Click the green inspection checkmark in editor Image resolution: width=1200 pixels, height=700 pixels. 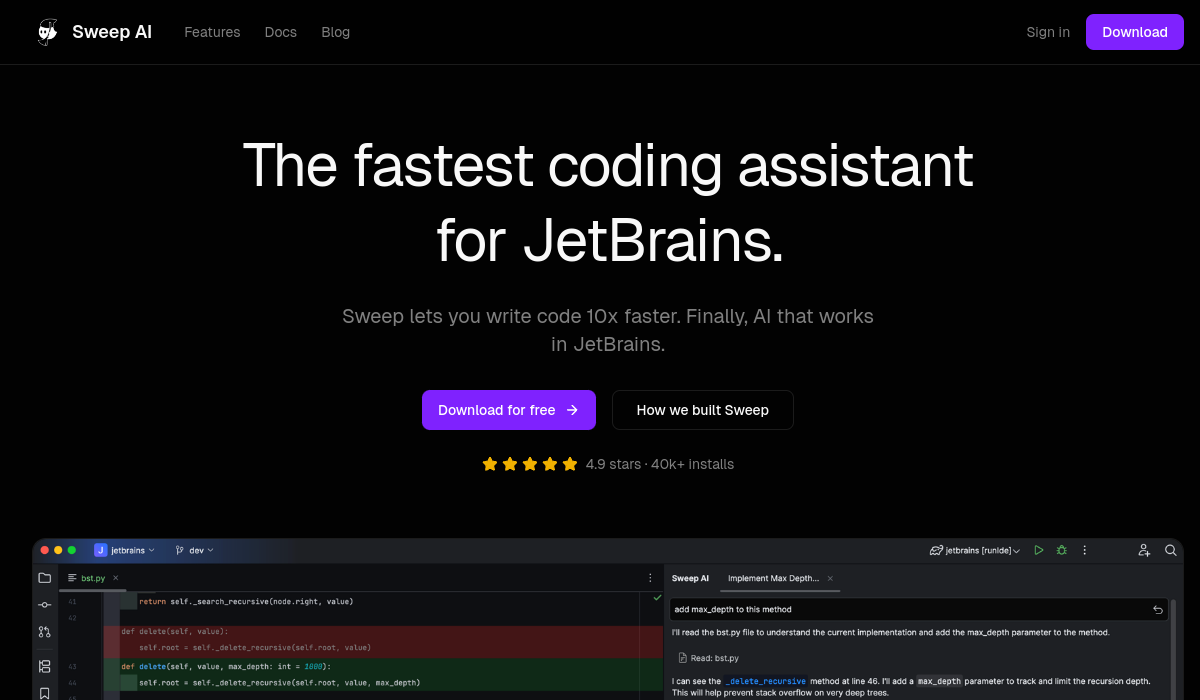[657, 597]
